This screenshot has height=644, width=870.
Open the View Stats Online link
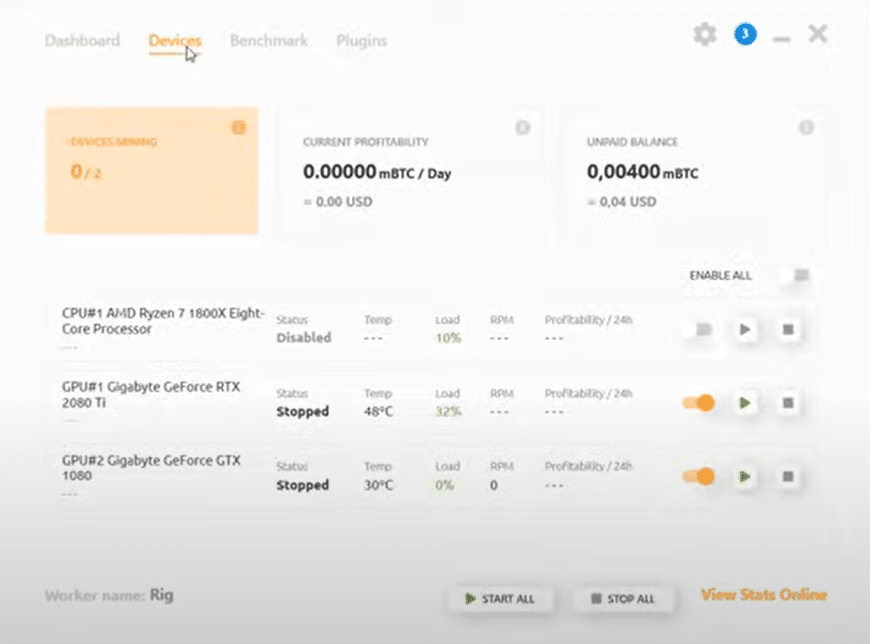point(764,595)
